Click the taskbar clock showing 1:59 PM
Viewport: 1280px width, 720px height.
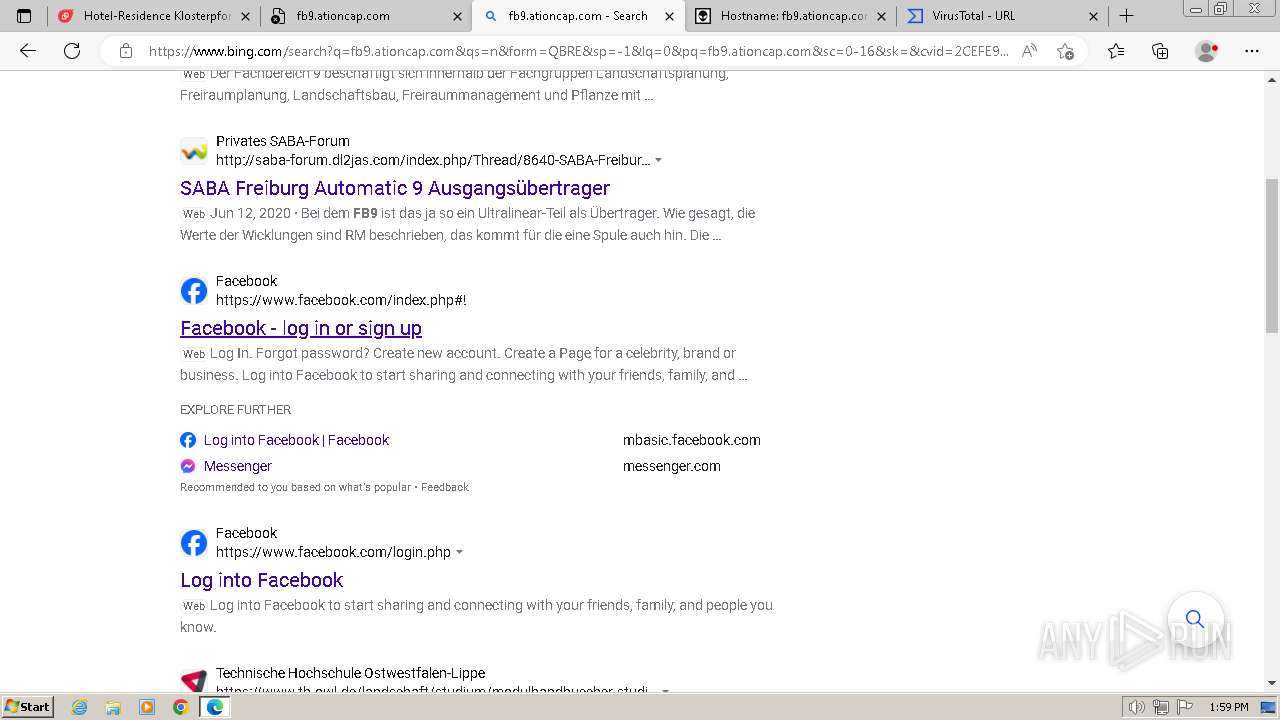pos(1229,707)
